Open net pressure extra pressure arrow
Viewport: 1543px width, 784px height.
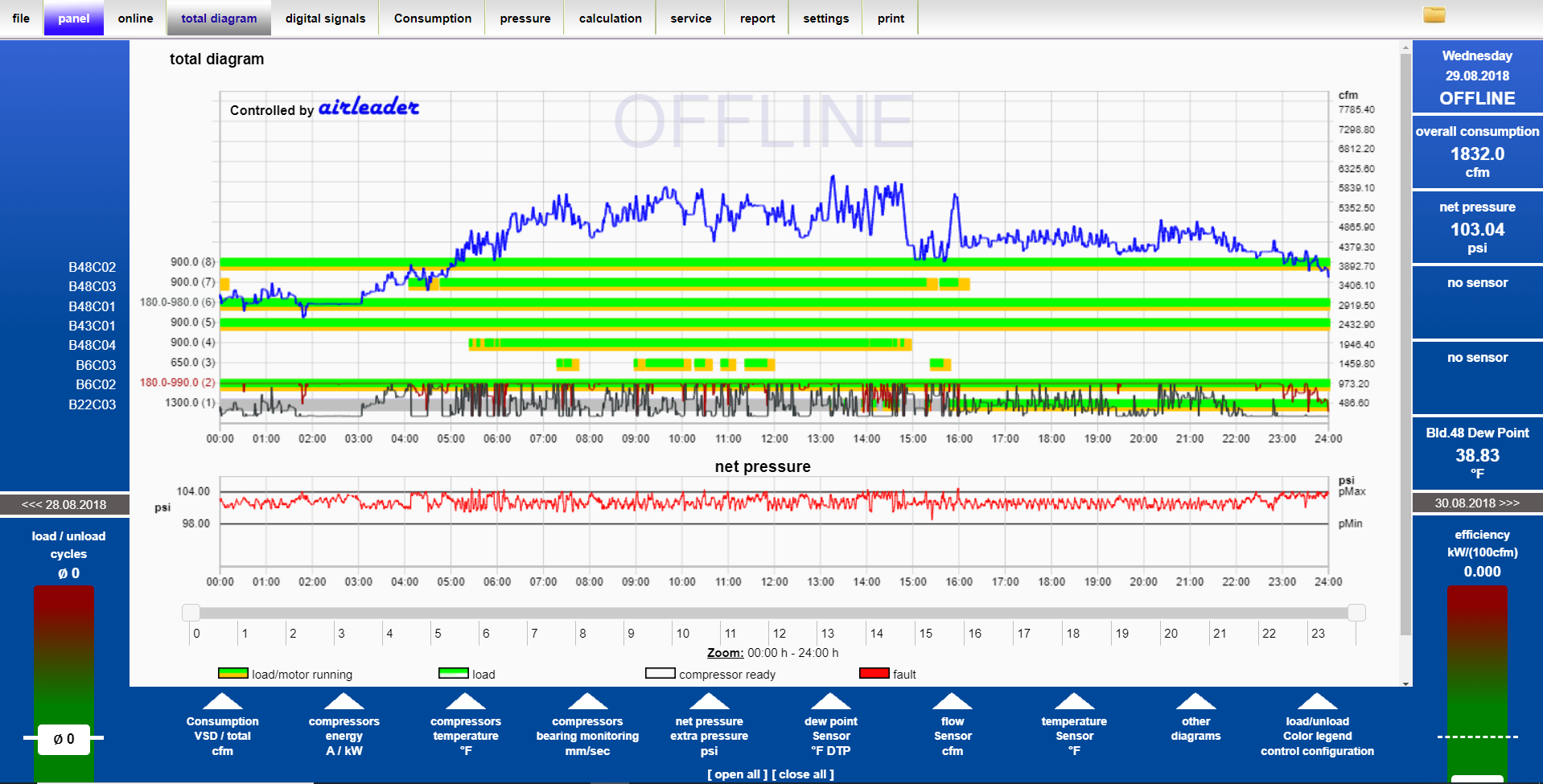(x=709, y=701)
